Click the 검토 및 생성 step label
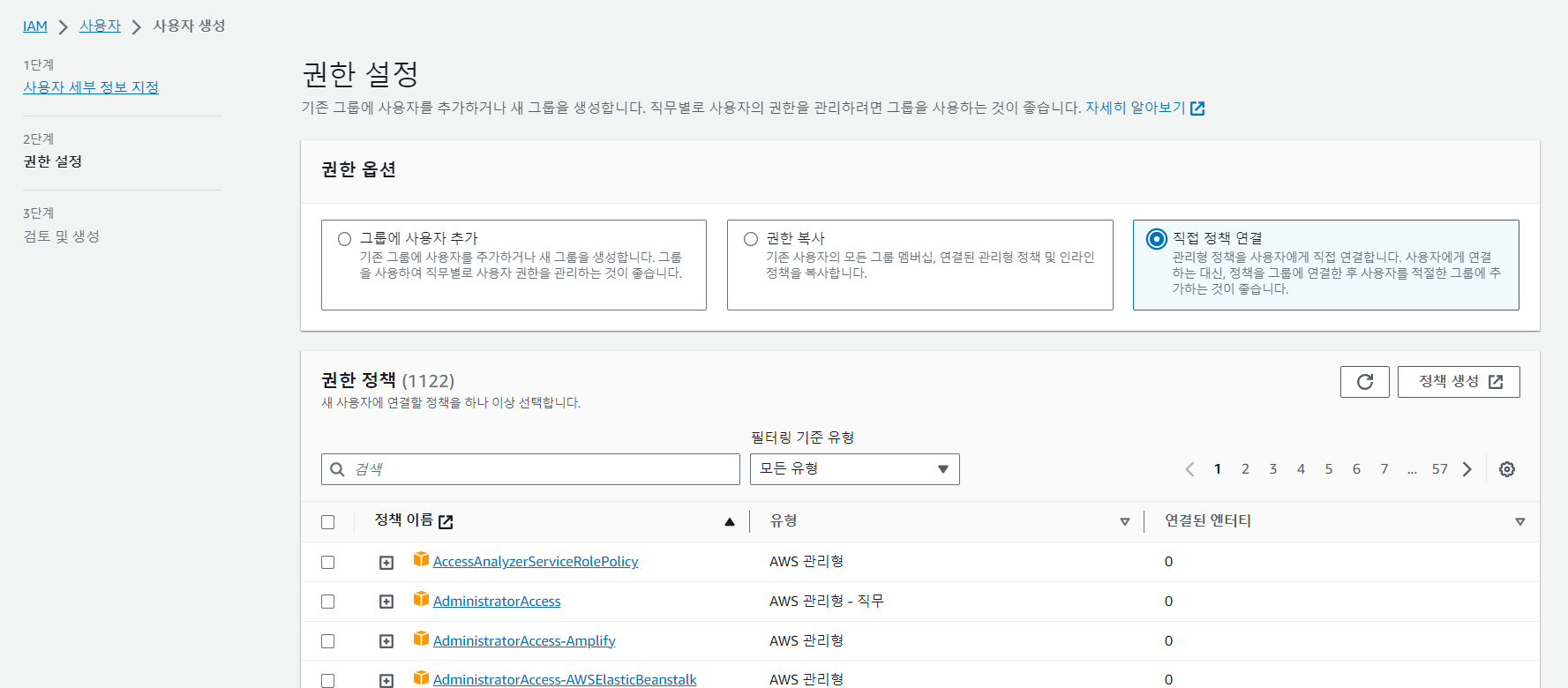The width and height of the screenshot is (1568, 688). click(x=62, y=236)
